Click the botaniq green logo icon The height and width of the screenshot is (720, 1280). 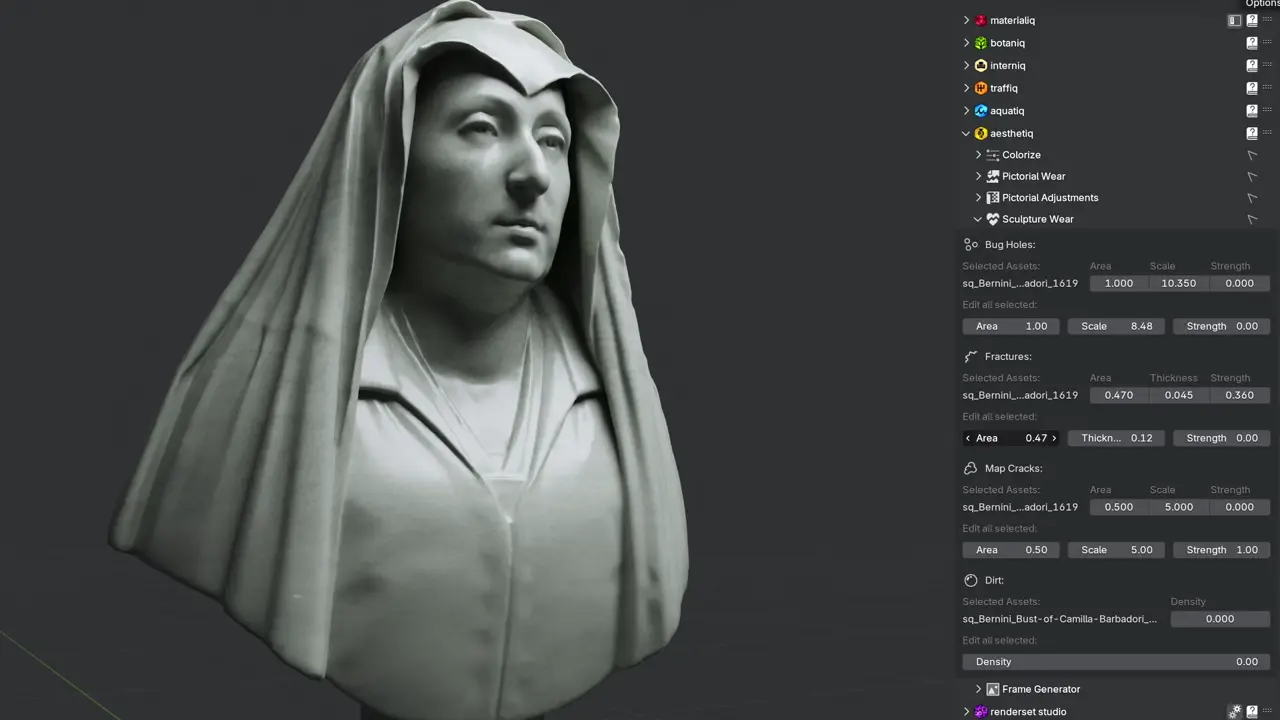[x=981, y=43]
